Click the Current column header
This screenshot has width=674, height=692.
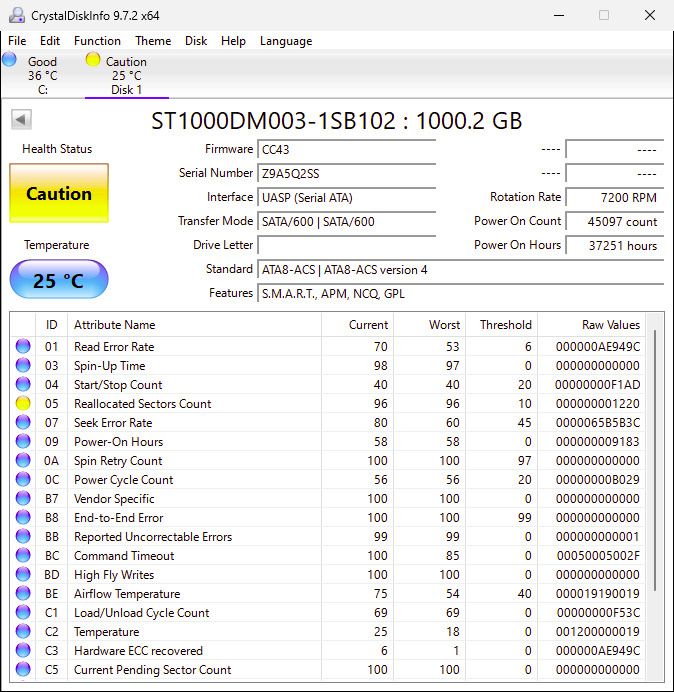point(357,325)
